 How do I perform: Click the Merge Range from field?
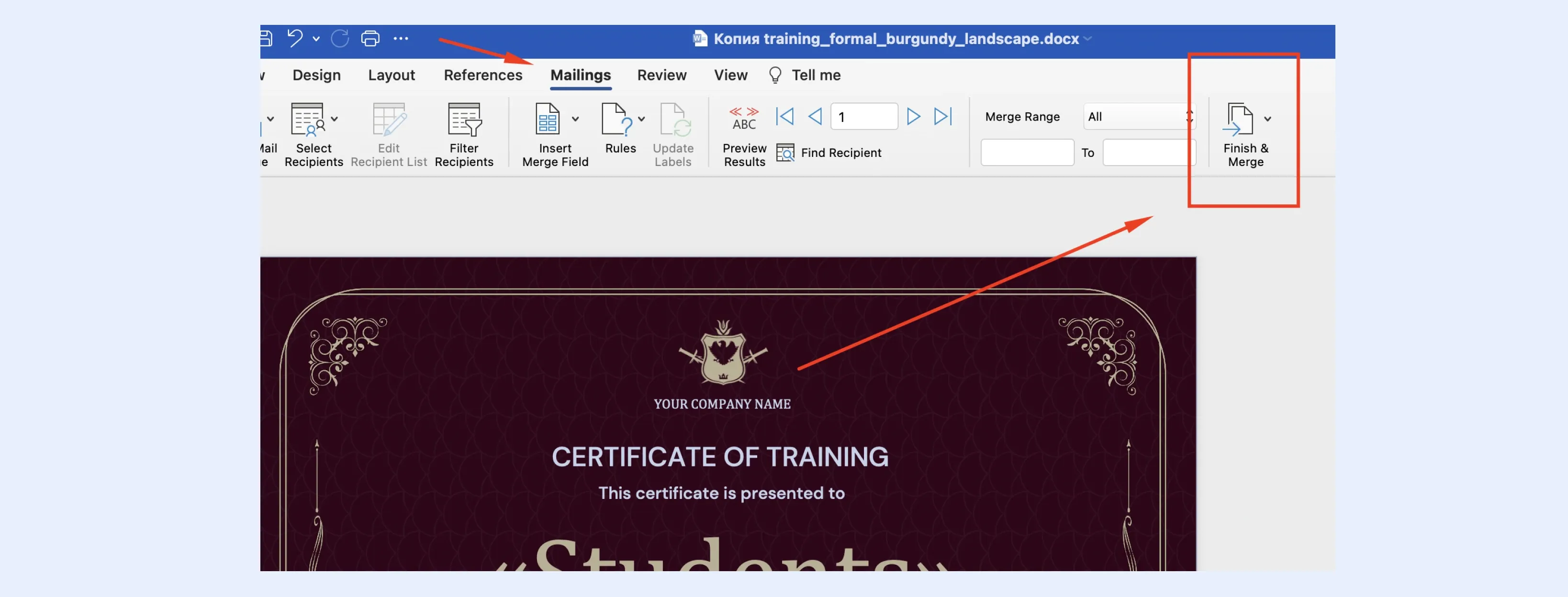[1027, 152]
